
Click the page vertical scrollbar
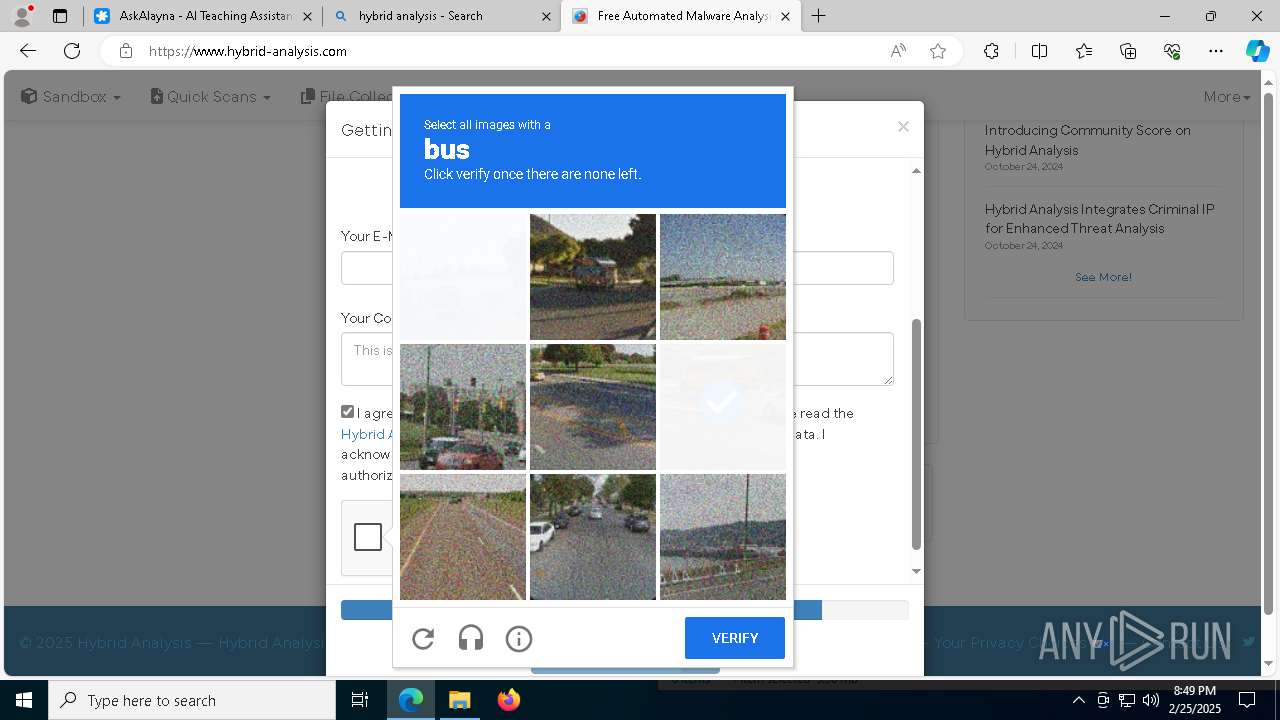click(x=1269, y=355)
